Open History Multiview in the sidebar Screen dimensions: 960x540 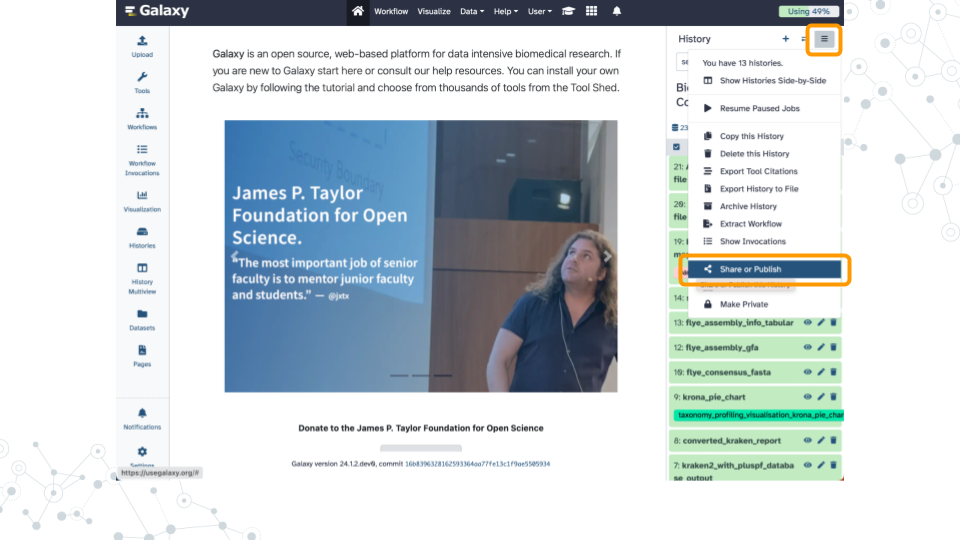(142, 274)
